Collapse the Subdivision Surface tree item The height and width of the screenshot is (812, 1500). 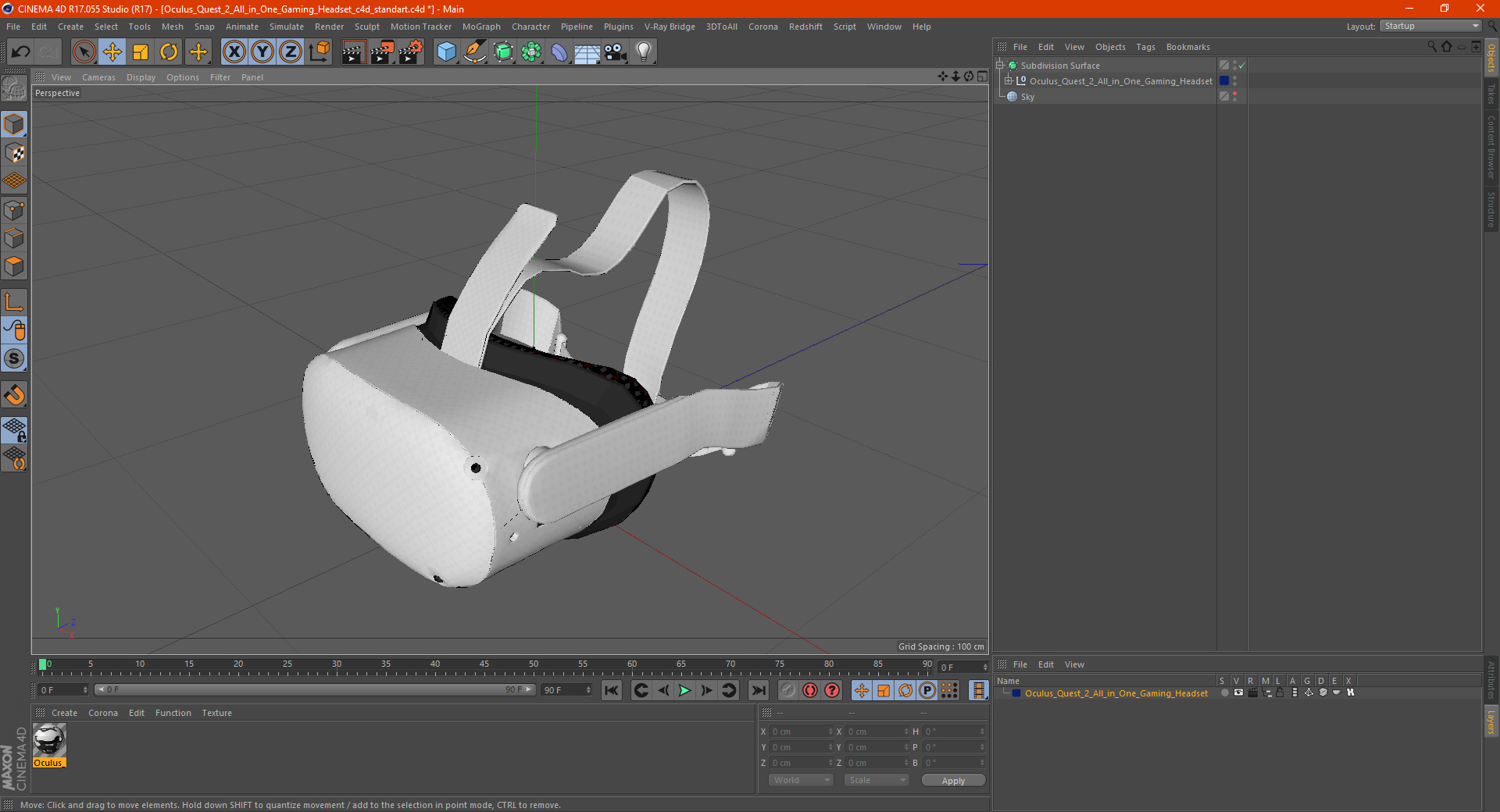[1000, 66]
